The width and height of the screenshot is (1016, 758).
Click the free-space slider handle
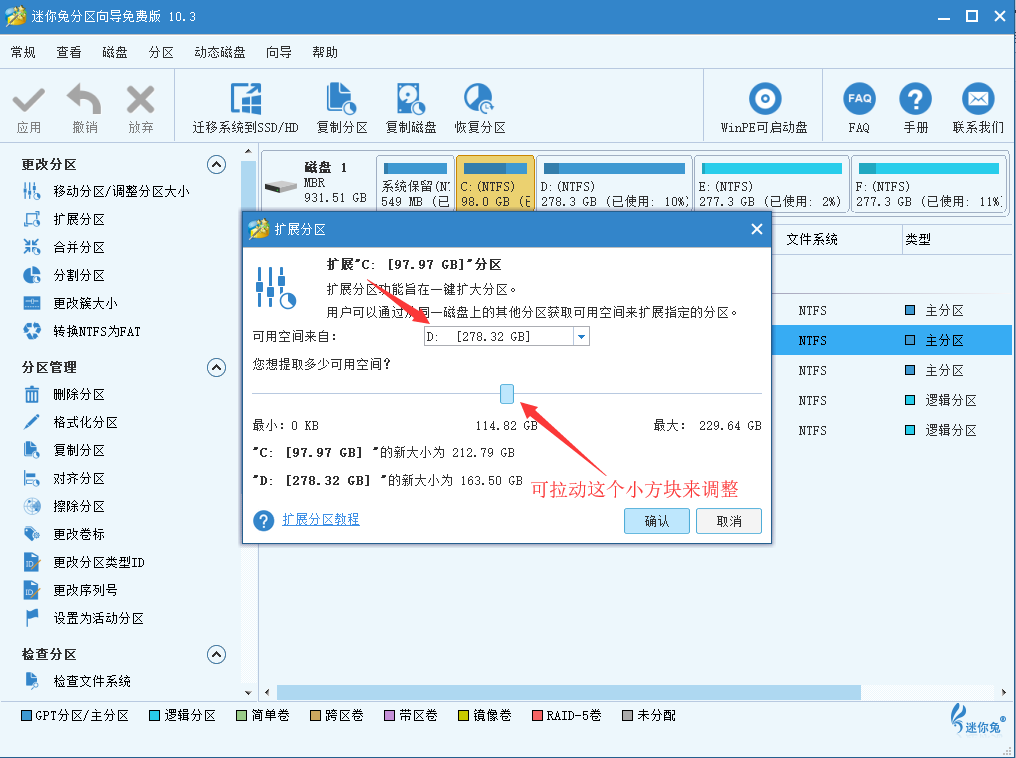(507, 393)
